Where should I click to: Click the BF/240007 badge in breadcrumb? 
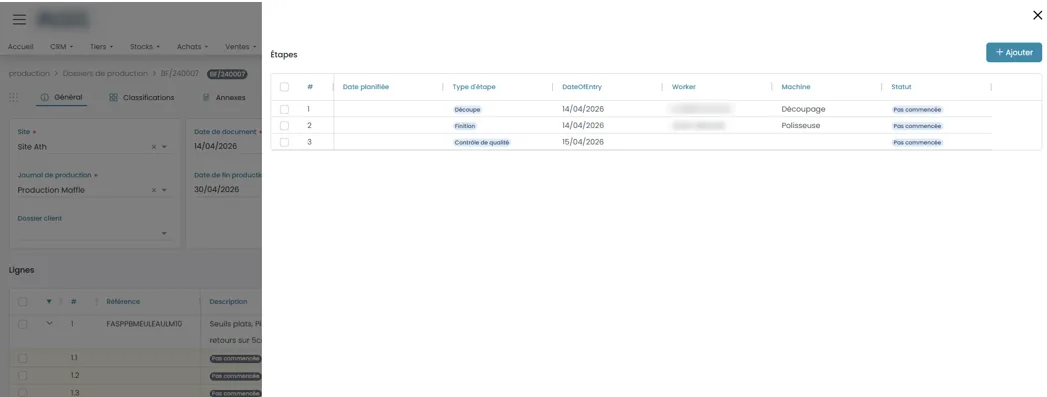pyautogui.click(x=227, y=74)
